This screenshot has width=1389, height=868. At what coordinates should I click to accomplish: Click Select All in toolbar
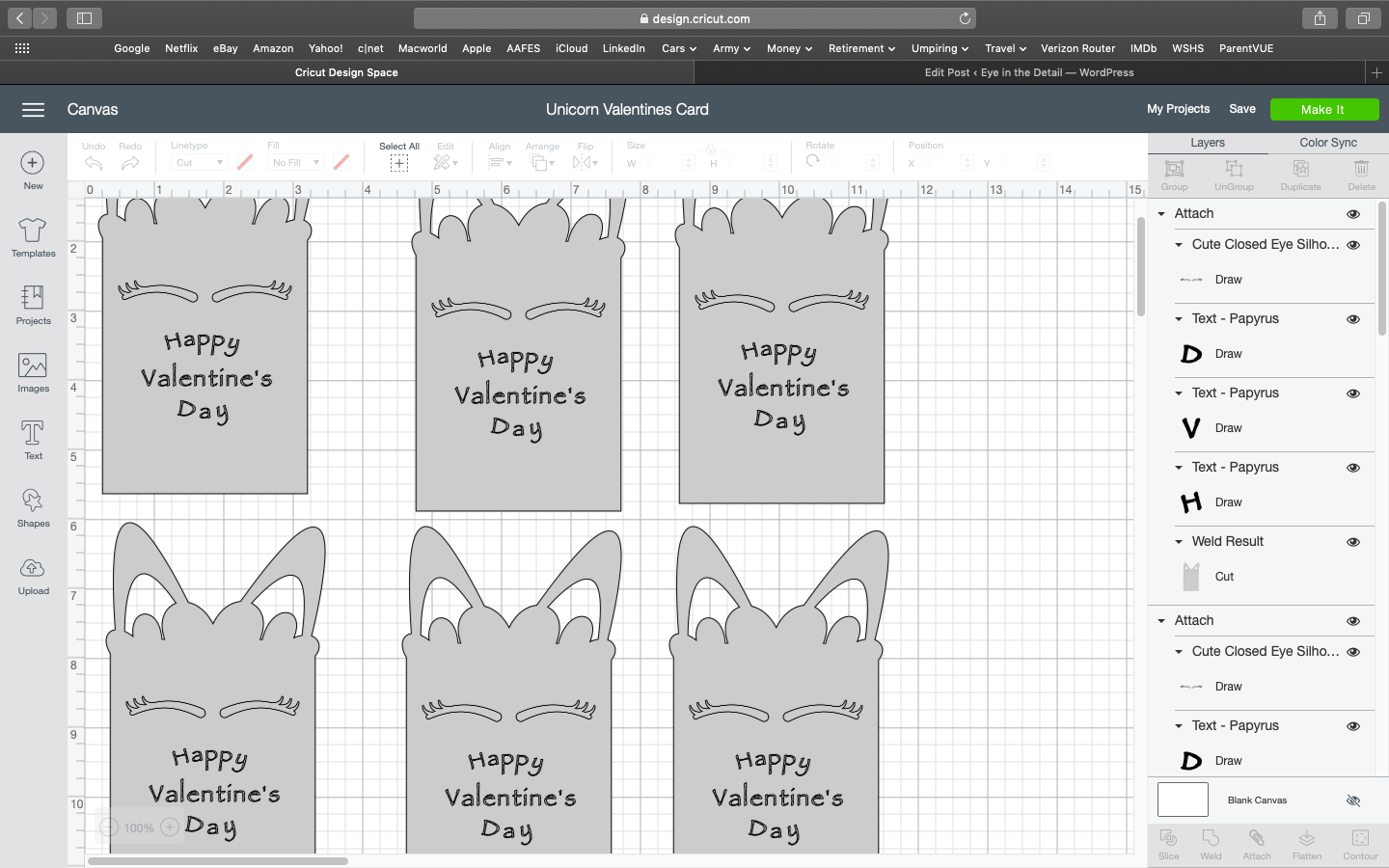[398, 157]
